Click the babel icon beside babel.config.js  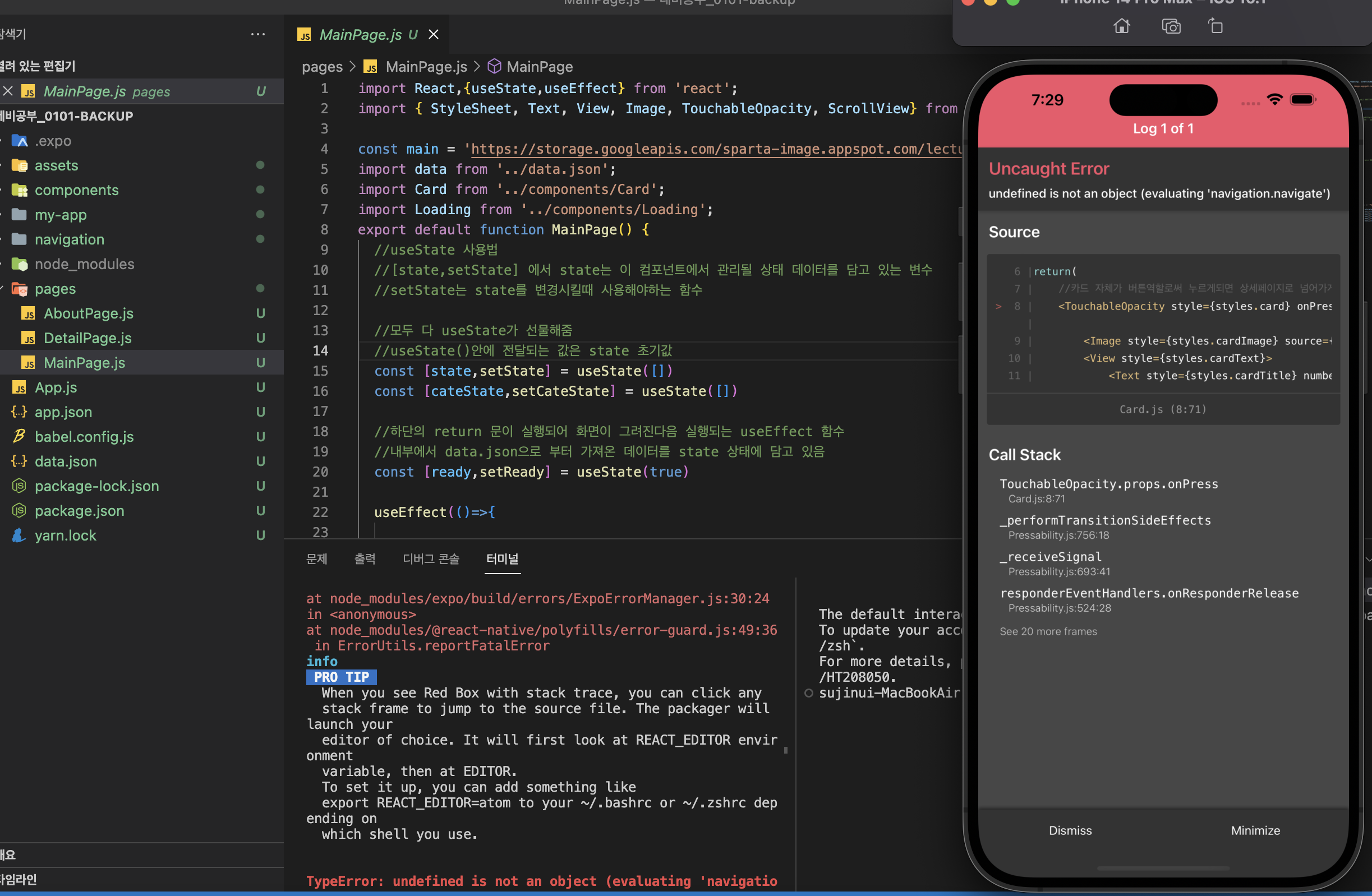19,436
